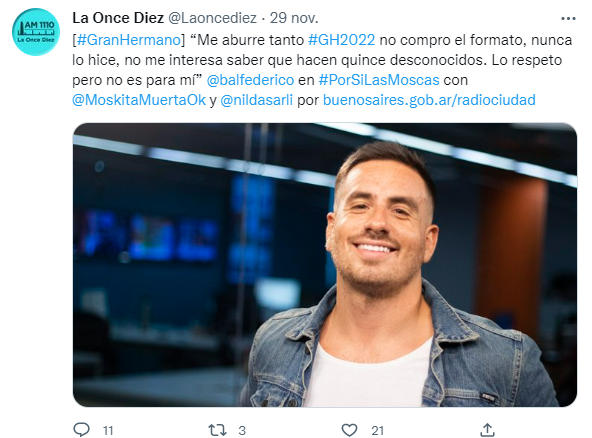
Task: Open the #GH2022 hashtag link
Action: pos(342,40)
